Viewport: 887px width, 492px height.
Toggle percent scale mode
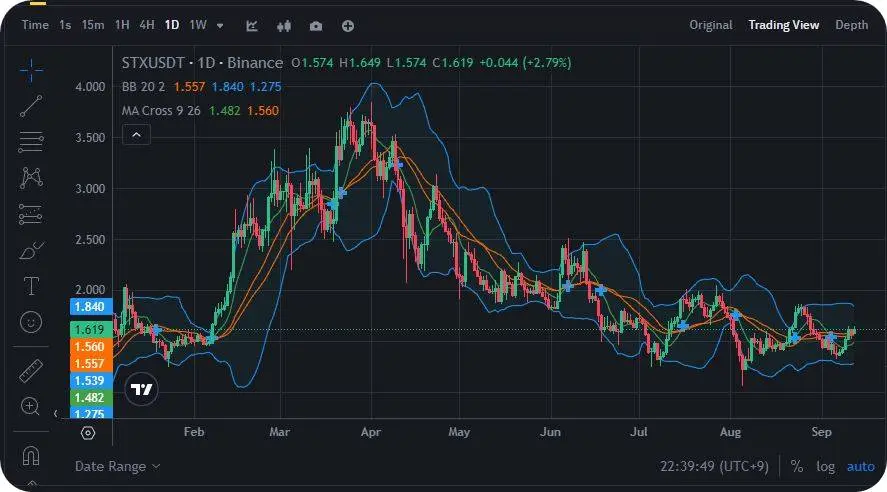point(796,467)
